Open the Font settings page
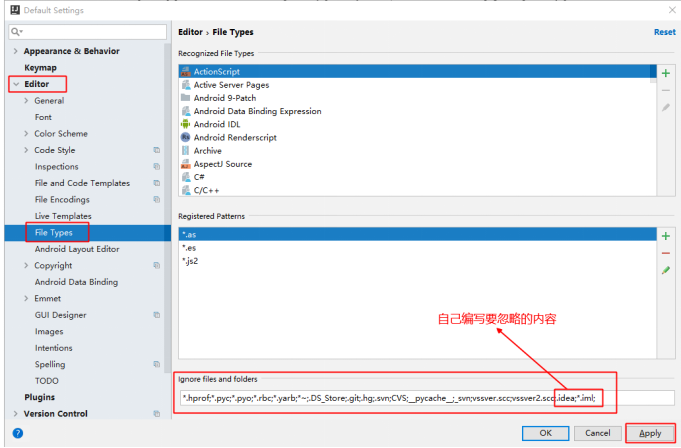 tap(43, 117)
